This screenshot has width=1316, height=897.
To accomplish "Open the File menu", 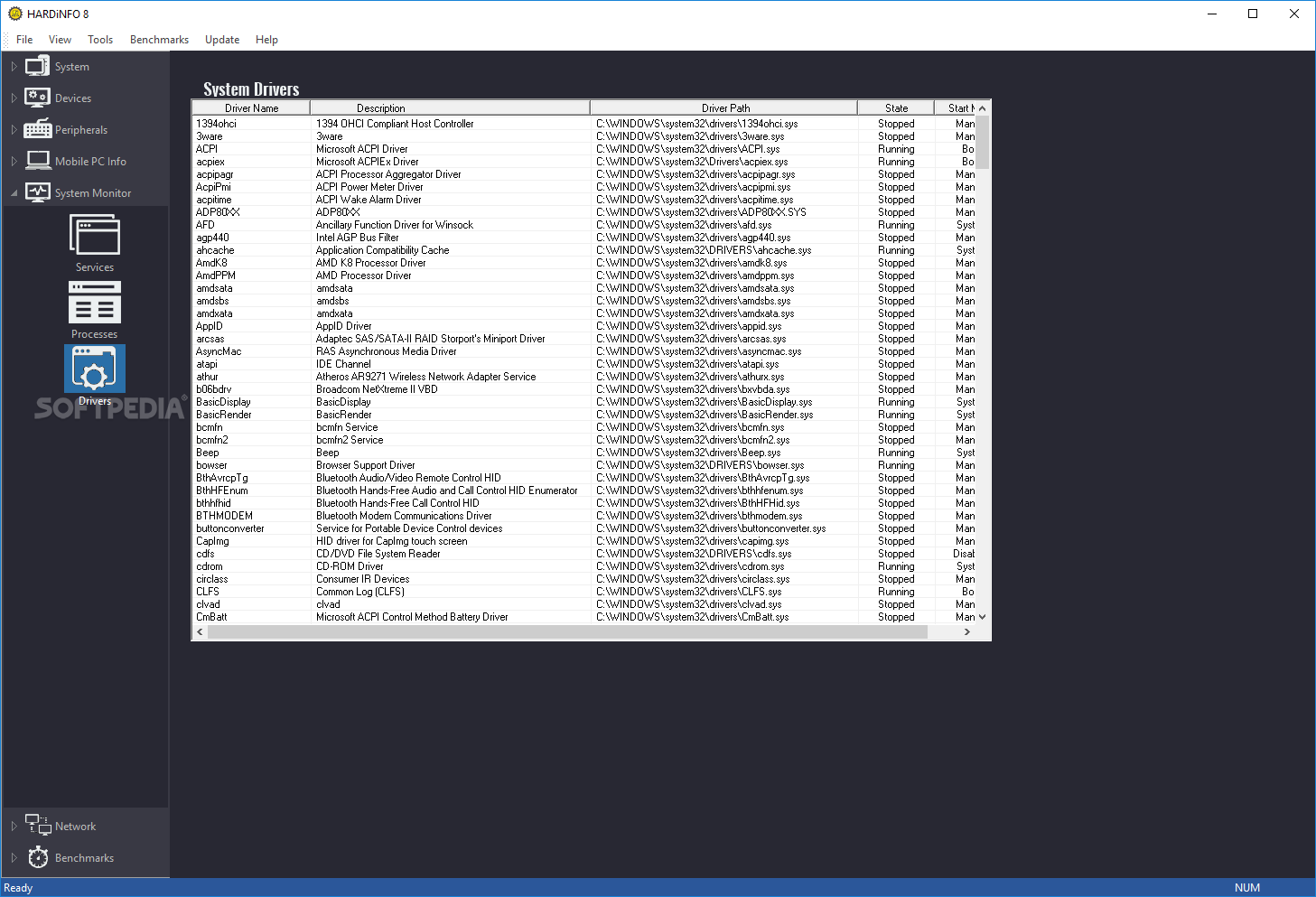I will coord(24,40).
